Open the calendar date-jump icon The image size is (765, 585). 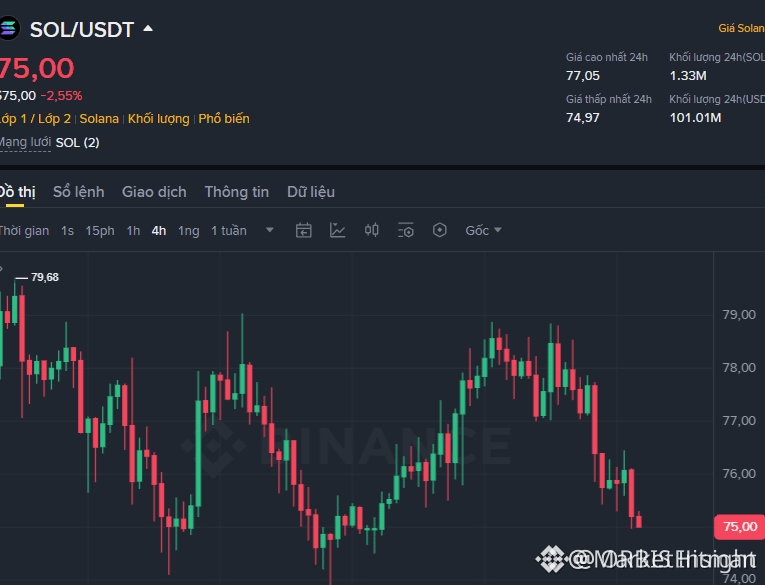[303, 230]
